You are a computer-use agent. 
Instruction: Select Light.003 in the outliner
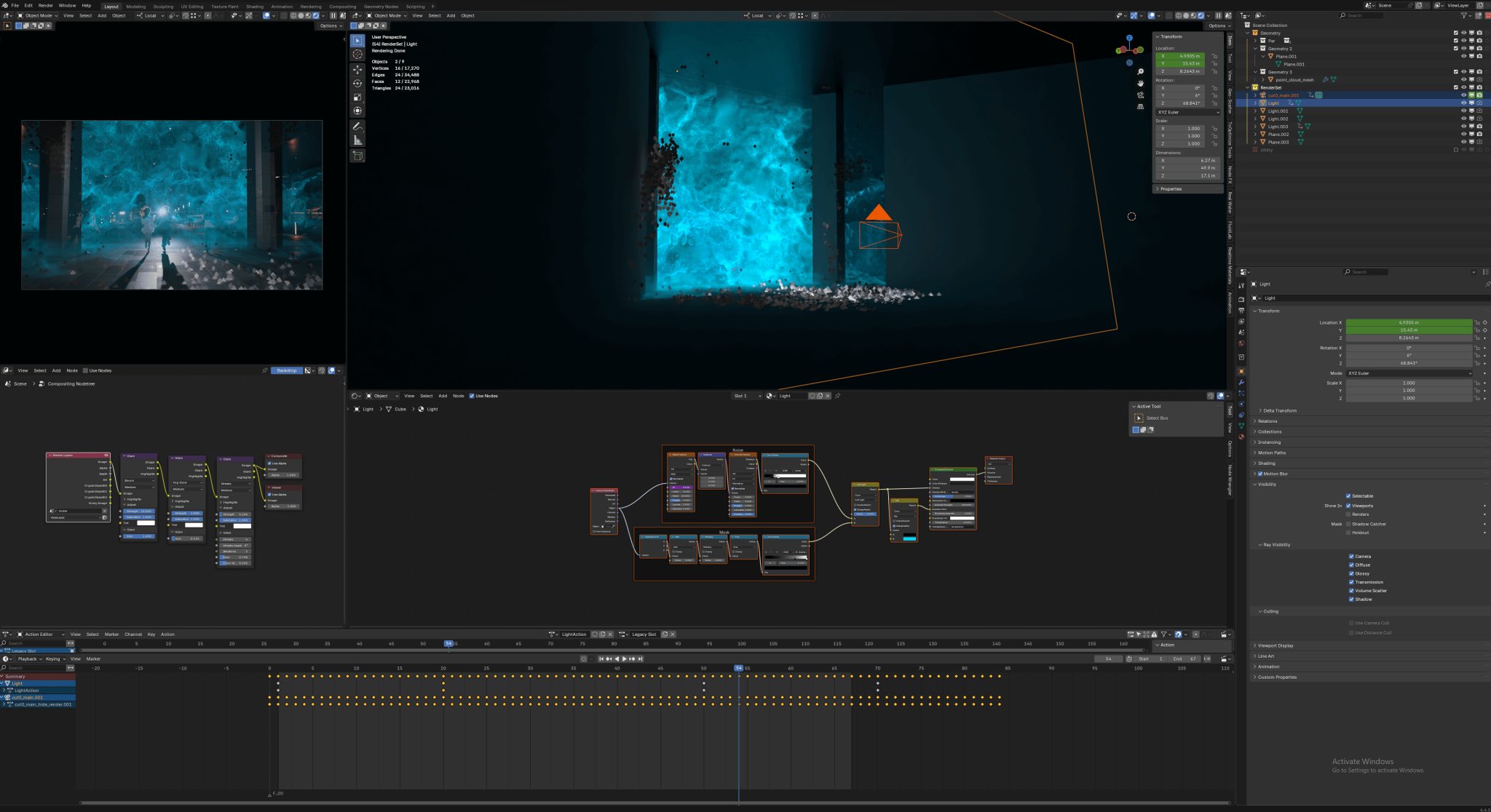point(1278,127)
